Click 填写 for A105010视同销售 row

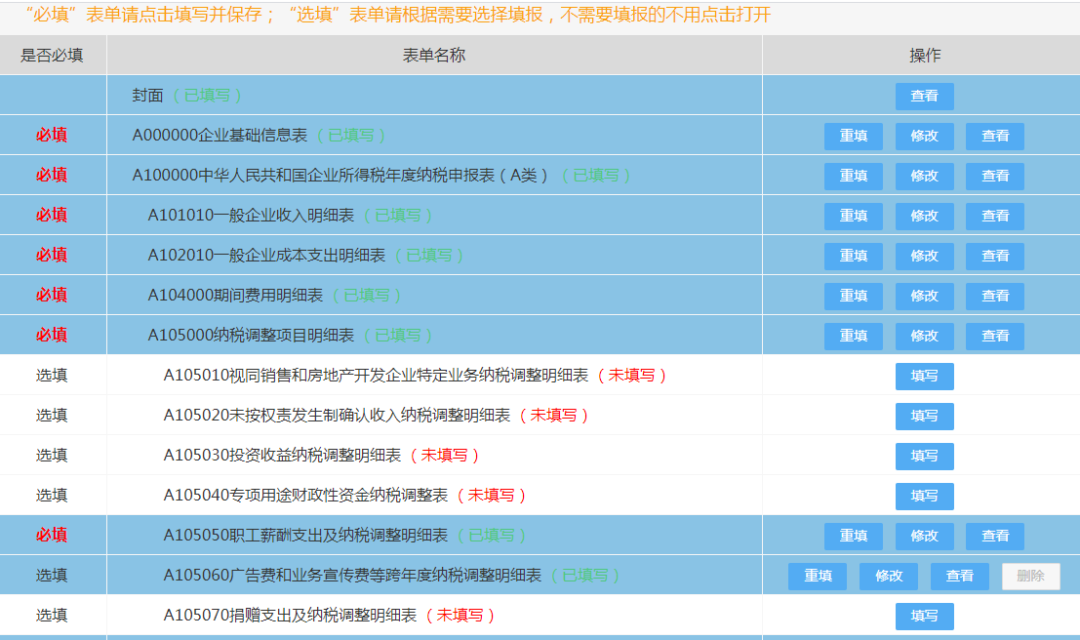[924, 376]
